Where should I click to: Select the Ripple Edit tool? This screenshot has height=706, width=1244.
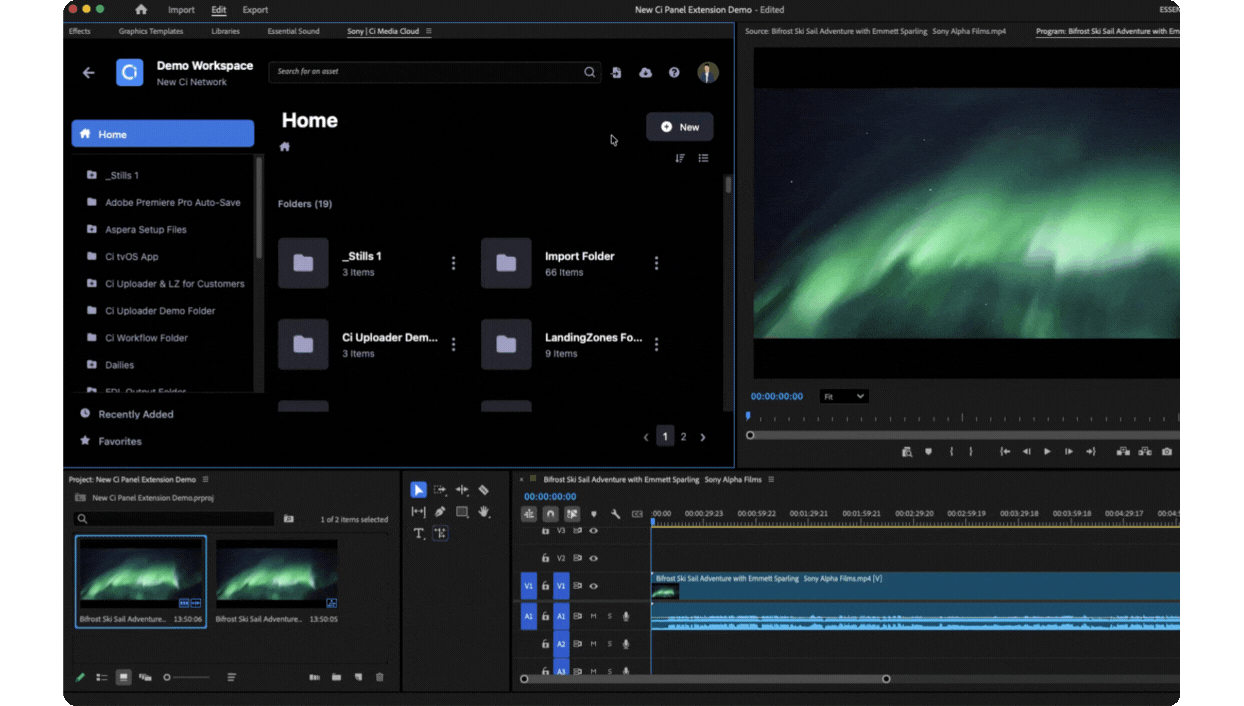coord(462,490)
